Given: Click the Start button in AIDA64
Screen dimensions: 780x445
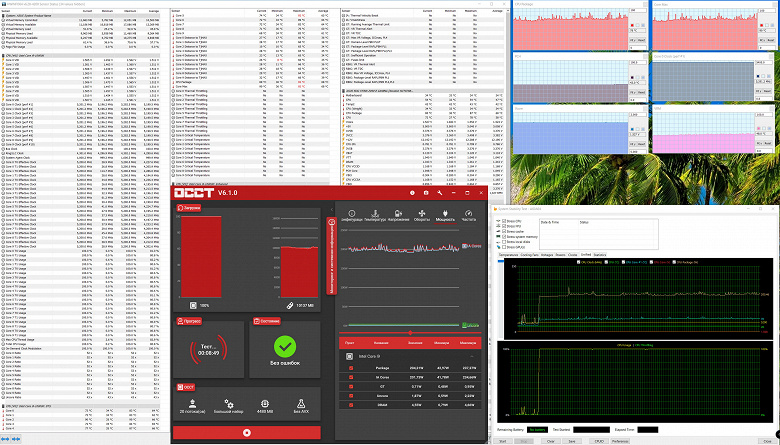Looking at the screenshot, I should 502,441.
